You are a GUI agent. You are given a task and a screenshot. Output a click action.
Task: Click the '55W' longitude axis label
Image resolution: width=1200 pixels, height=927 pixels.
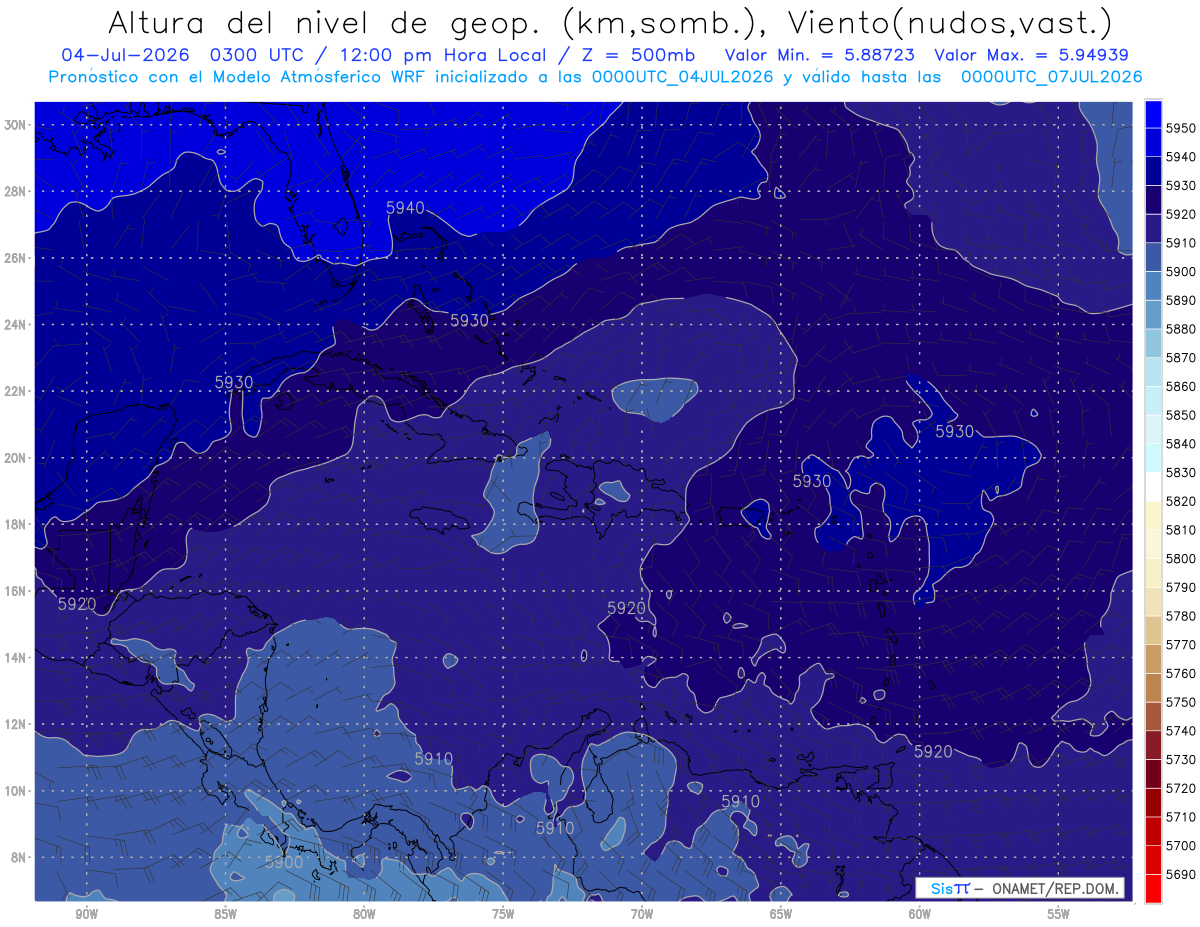[1058, 914]
